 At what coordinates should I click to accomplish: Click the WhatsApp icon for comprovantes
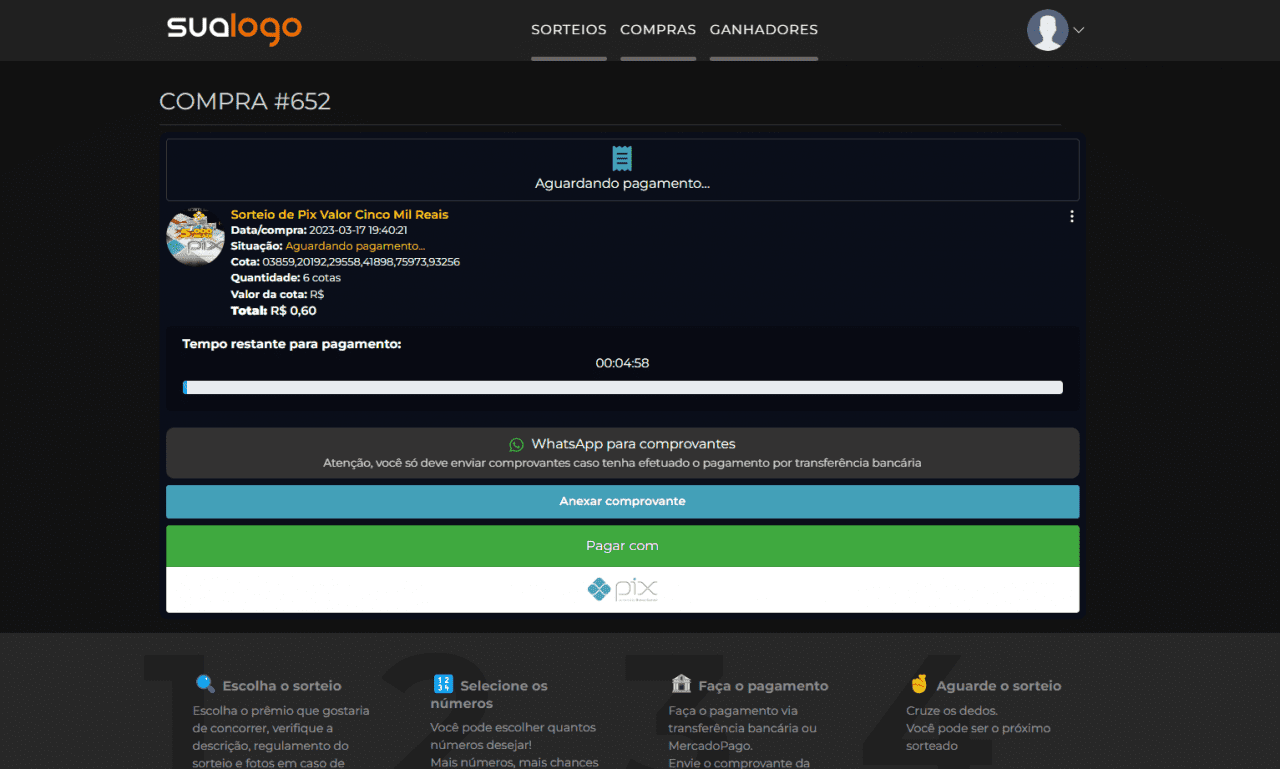[x=516, y=444]
